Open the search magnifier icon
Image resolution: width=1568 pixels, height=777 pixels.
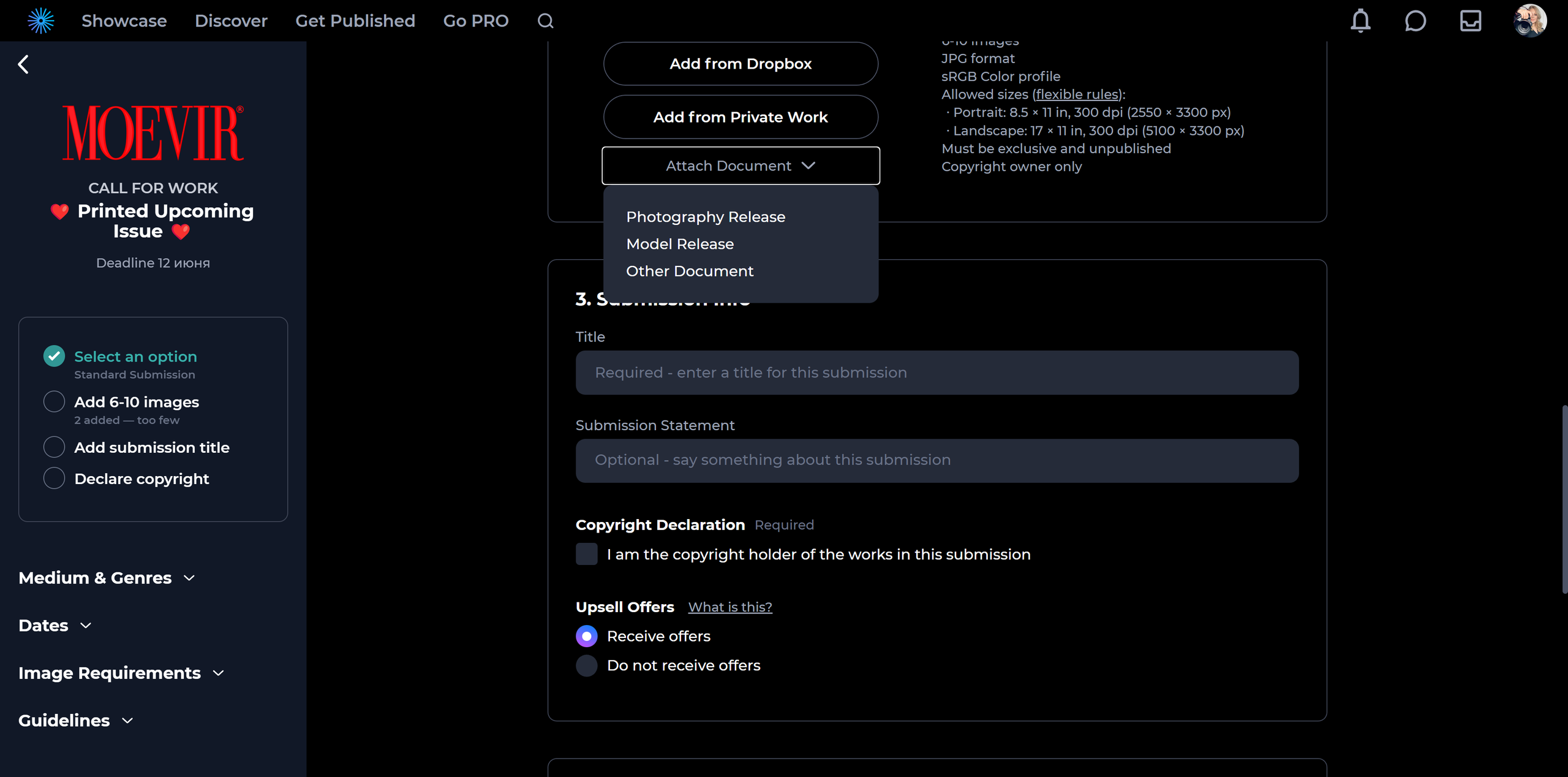pyautogui.click(x=545, y=21)
